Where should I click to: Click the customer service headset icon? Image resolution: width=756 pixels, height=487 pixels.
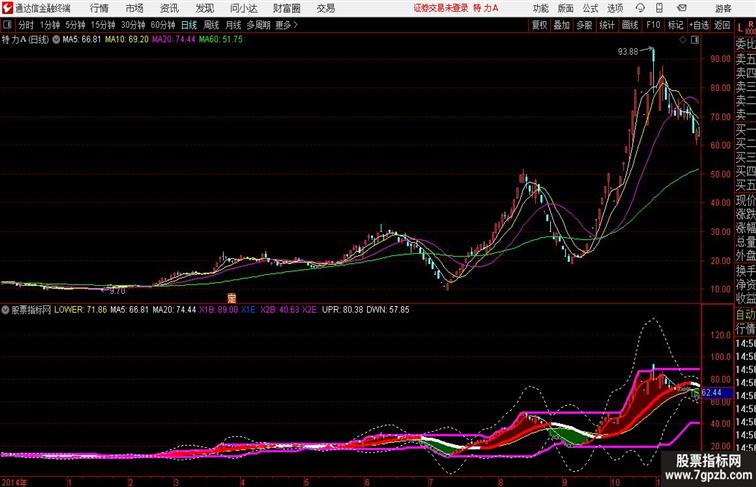coord(640,8)
